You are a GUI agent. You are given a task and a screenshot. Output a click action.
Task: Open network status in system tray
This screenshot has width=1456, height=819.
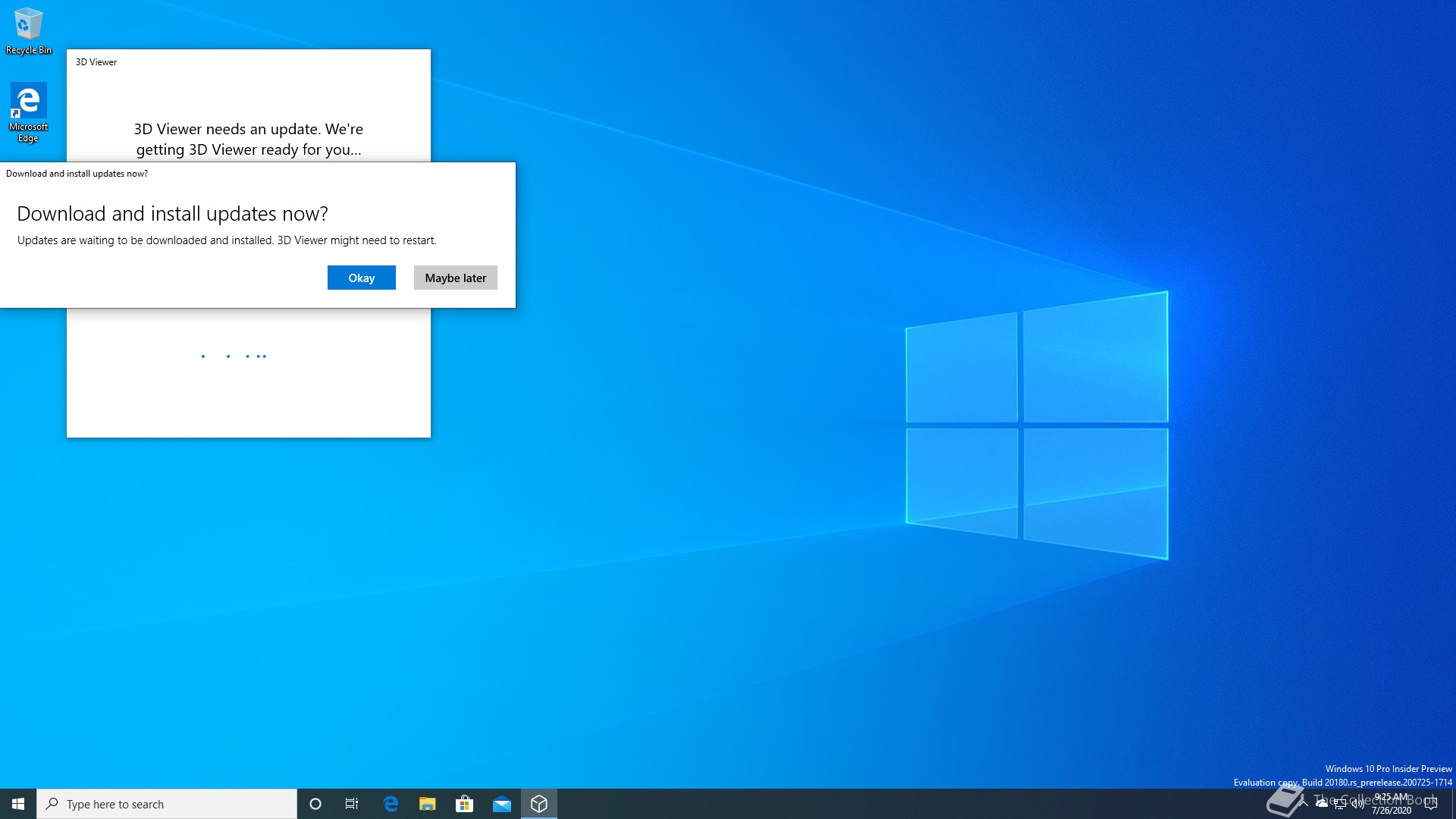click(x=1340, y=804)
